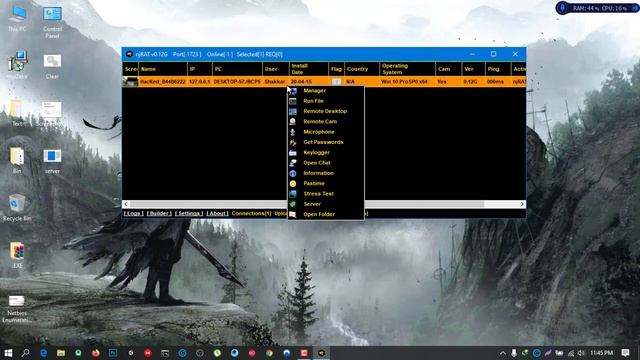640x360 pixels.
Task: Click the Ping column header
Action: tap(498, 69)
